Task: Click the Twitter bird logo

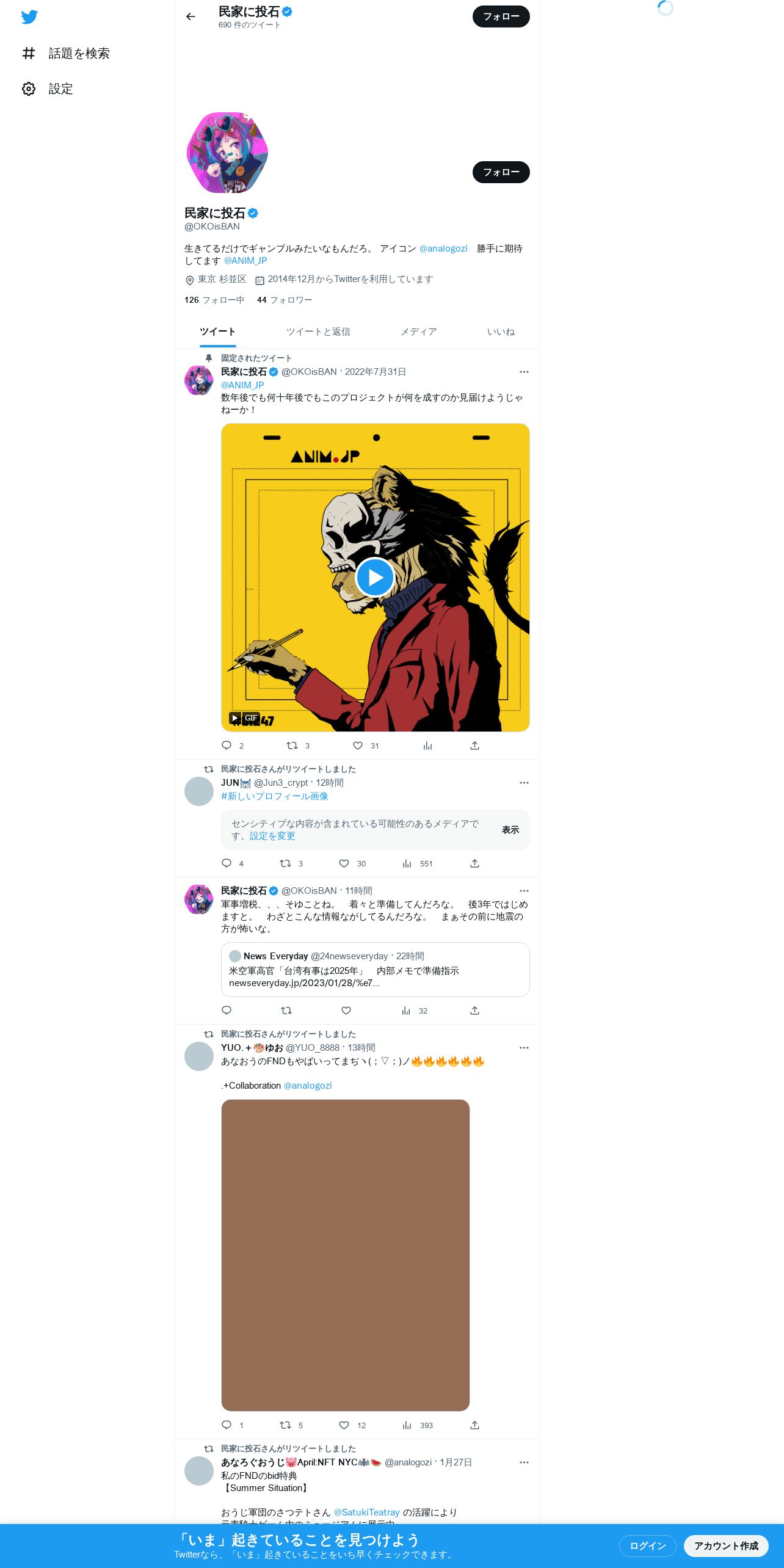Action: [x=29, y=17]
